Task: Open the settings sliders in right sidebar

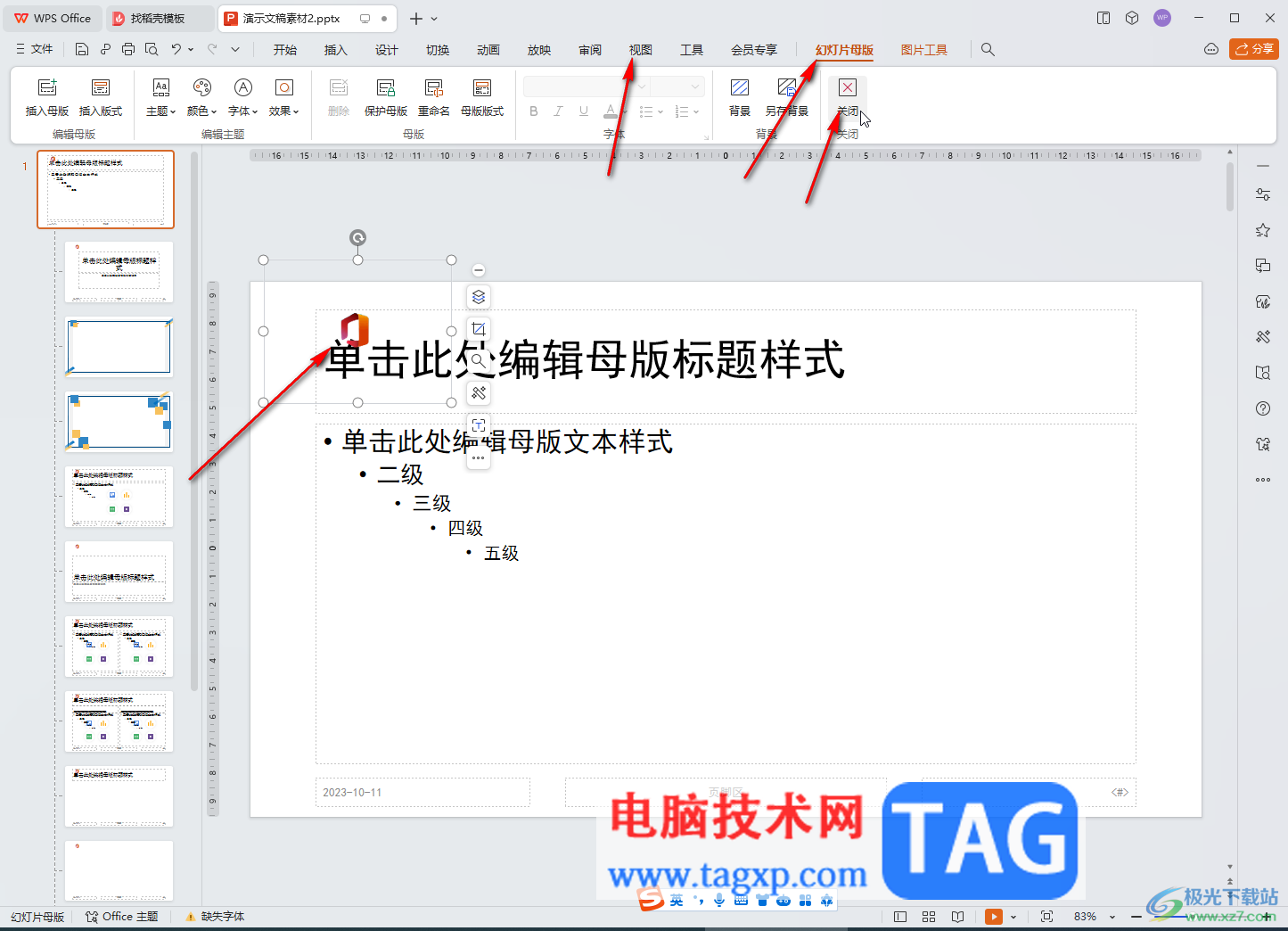Action: 1263,194
